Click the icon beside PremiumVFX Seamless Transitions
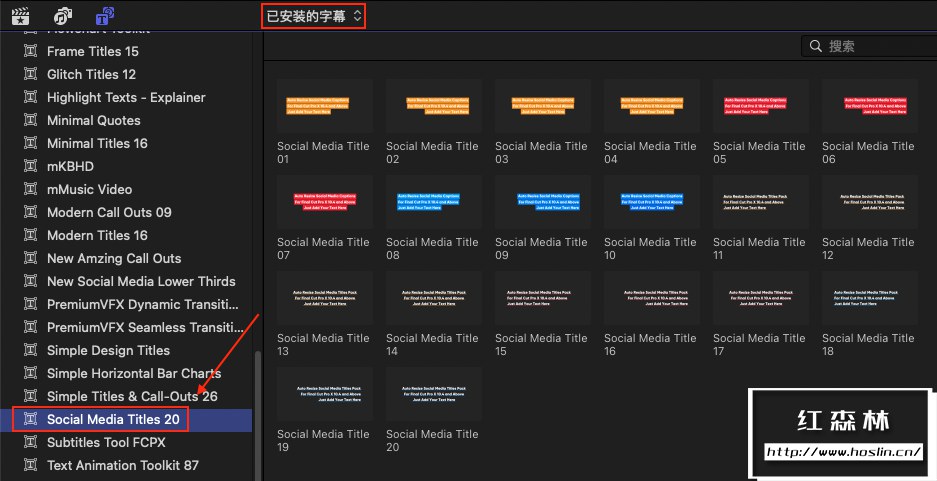 click(30, 327)
